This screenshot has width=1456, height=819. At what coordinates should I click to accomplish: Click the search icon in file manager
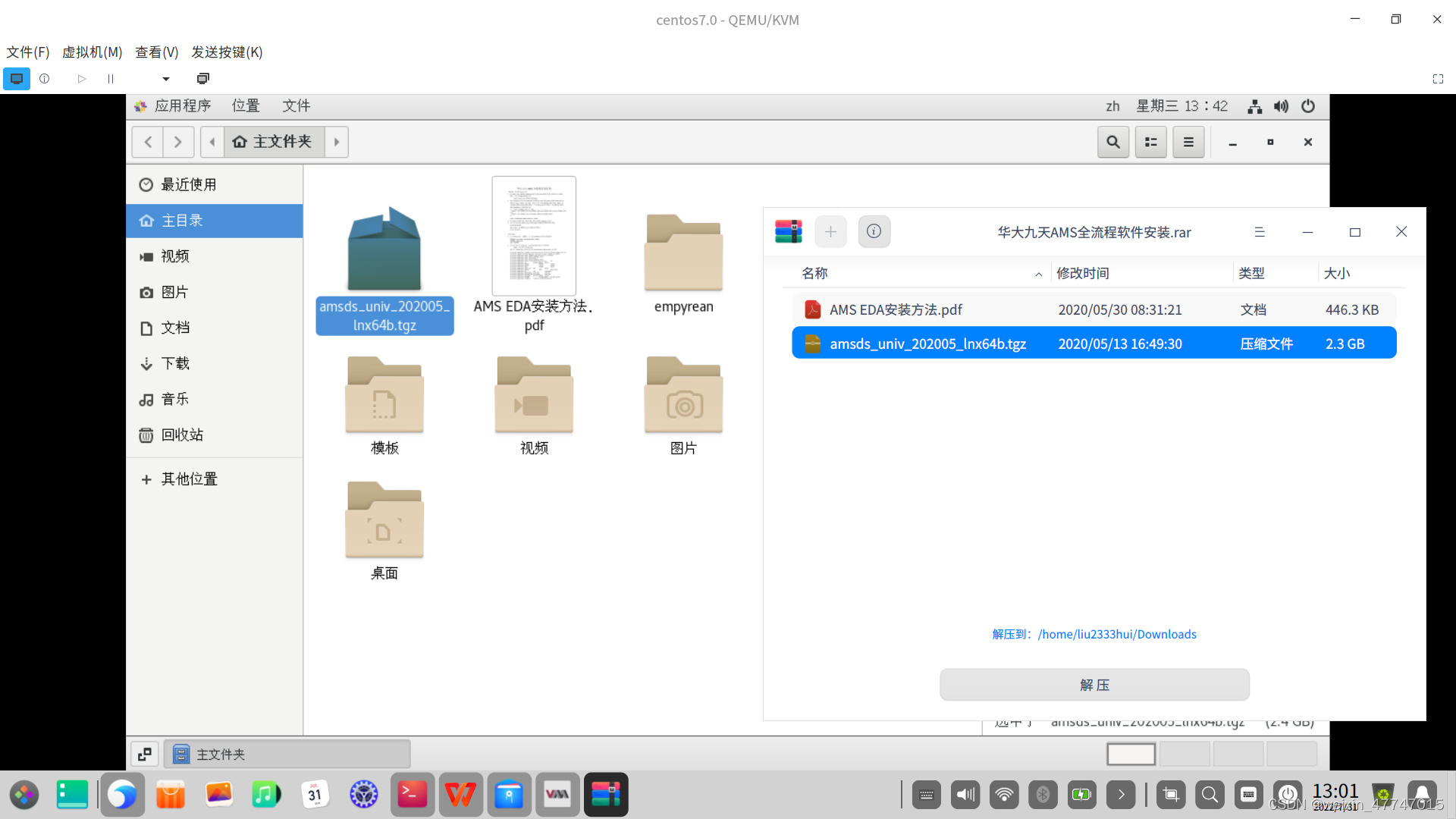(1112, 142)
